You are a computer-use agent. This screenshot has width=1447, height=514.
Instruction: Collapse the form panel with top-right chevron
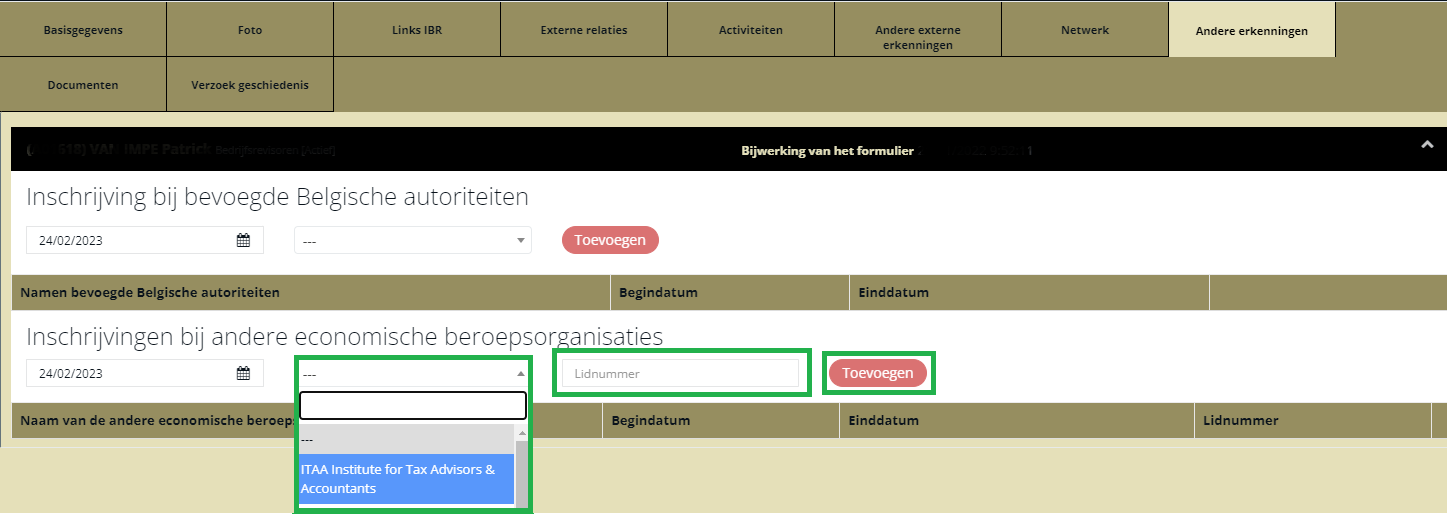point(1426,145)
